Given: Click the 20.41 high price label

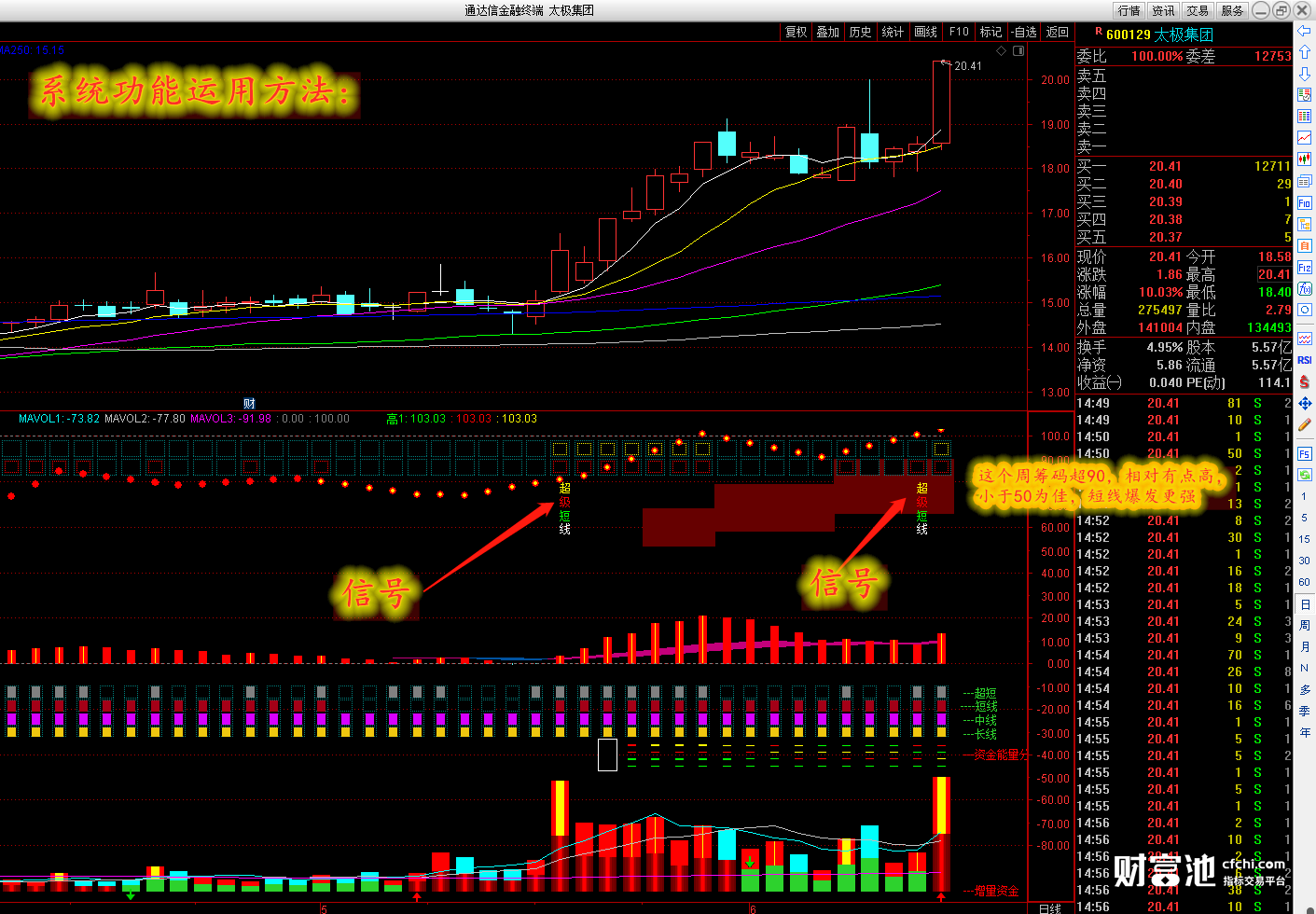Looking at the screenshot, I should click(x=968, y=66).
